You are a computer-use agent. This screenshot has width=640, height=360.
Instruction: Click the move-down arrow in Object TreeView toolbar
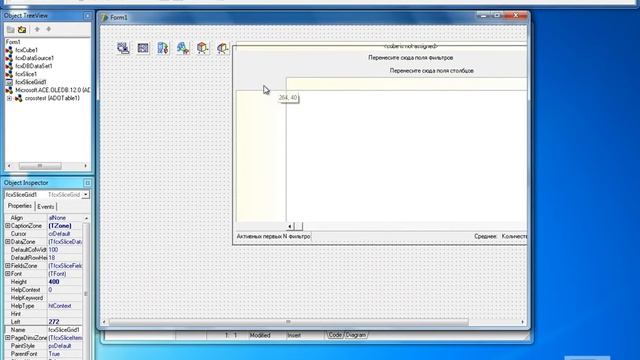(49, 29)
